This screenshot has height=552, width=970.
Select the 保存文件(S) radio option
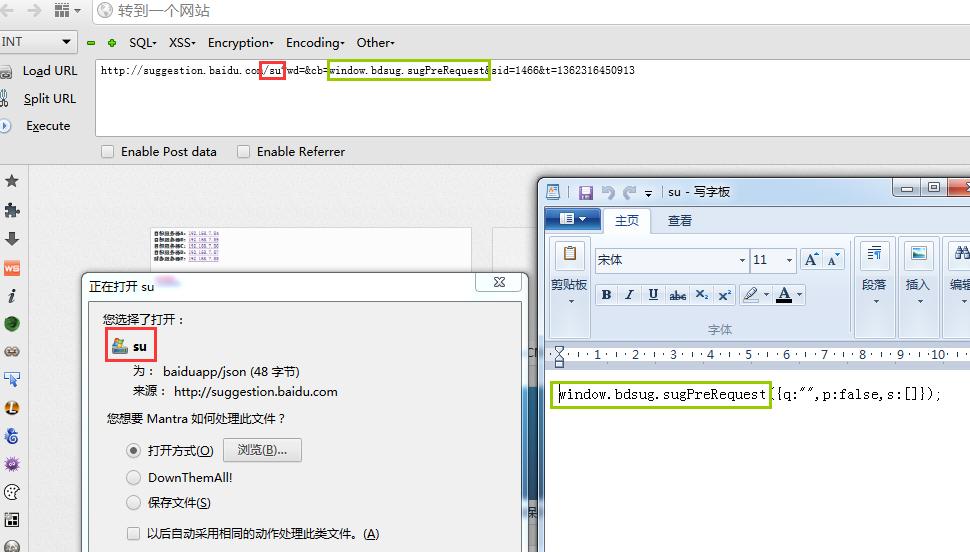point(134,502)
